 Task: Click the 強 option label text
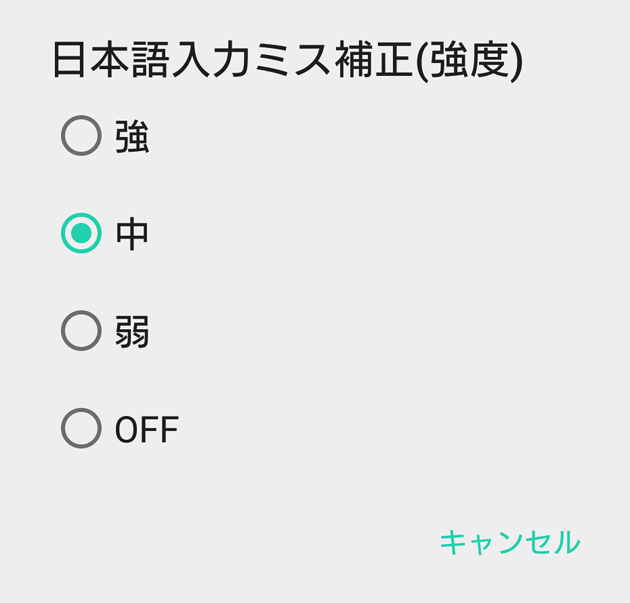(132, 137)
